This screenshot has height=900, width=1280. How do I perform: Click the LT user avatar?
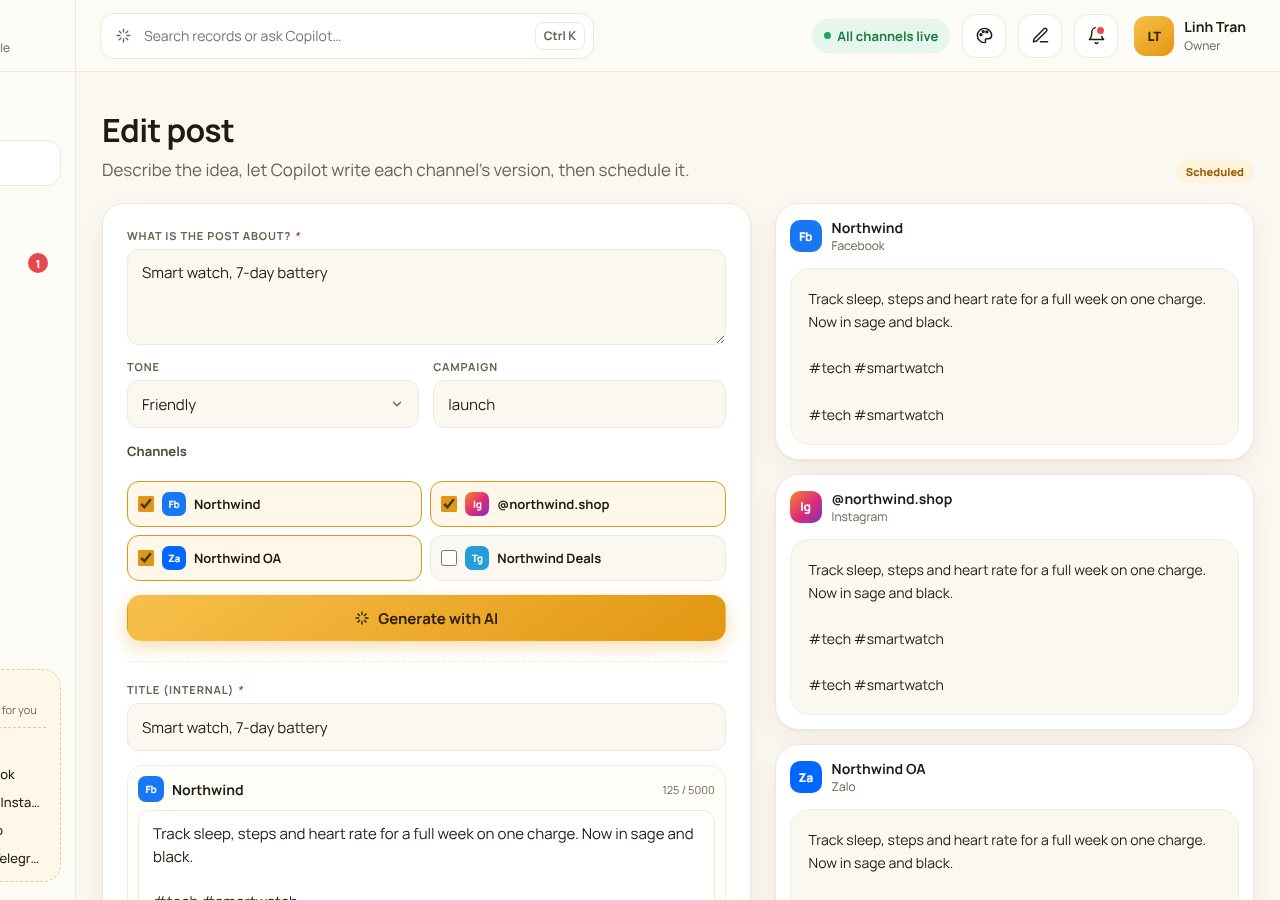click(x=1154, y=36)
